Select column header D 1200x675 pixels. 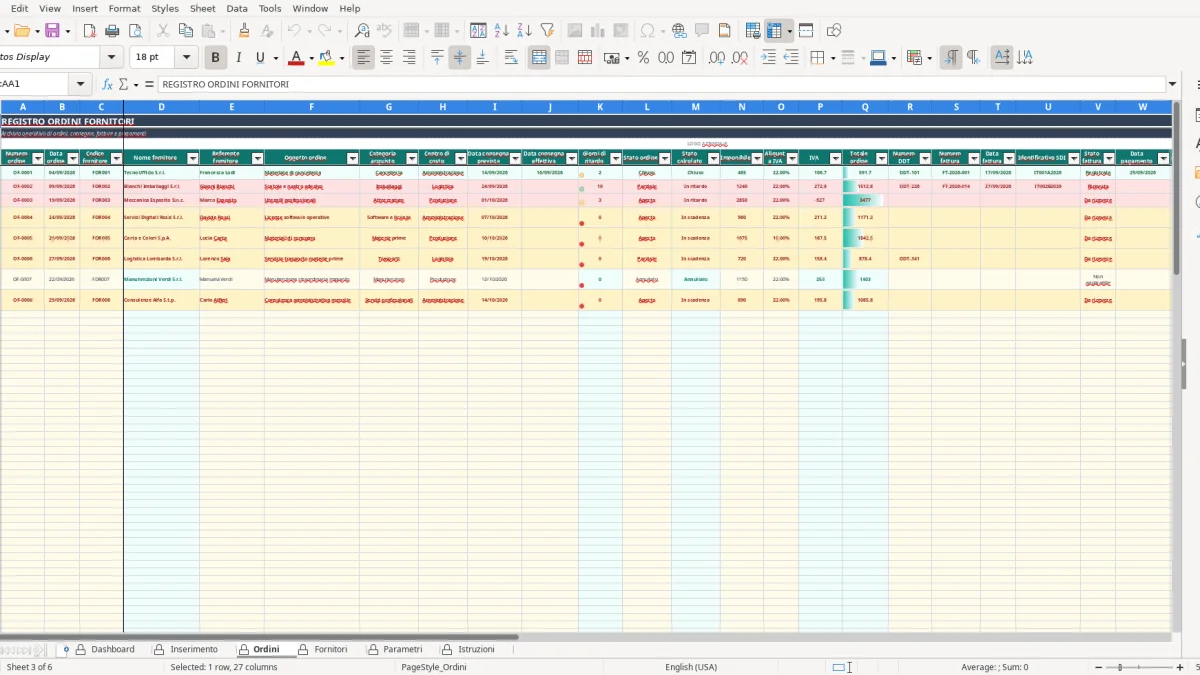pyautogui.click(x=161, y=107)
